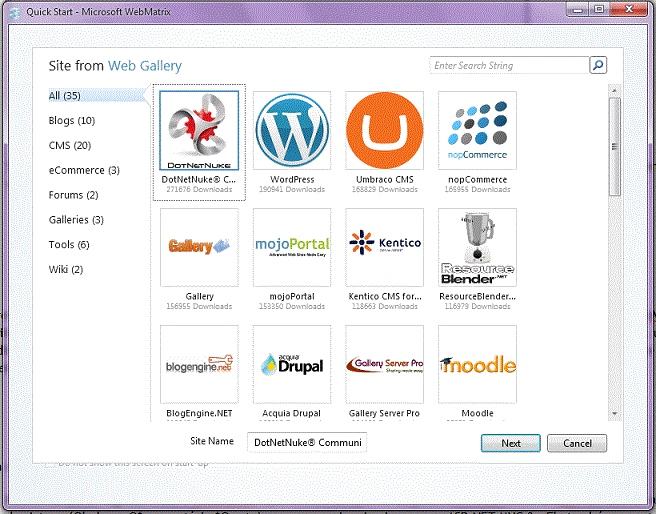
Task: Filter by CMS (20) category
Action: [70, 145]
